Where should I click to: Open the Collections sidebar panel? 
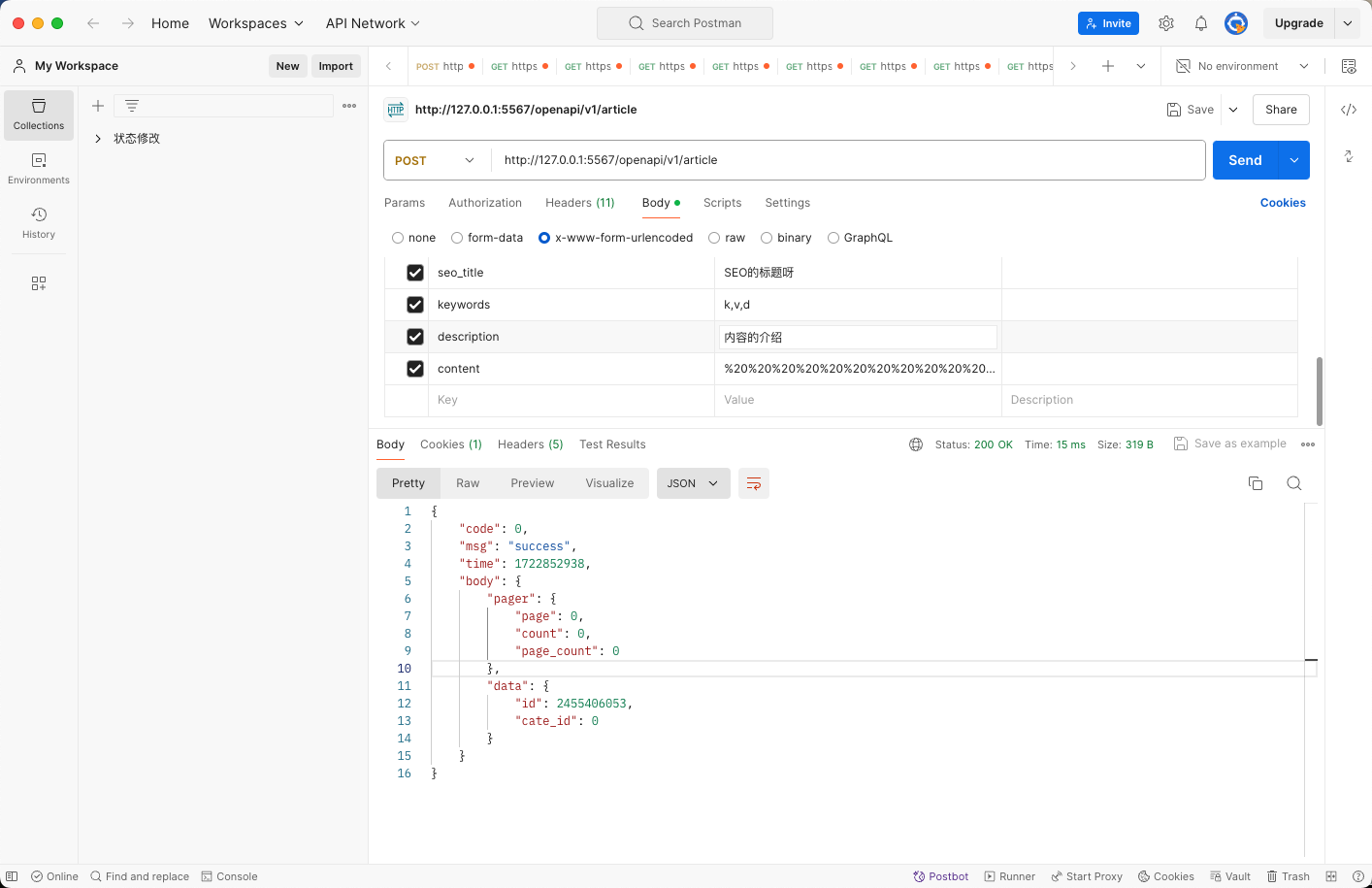39,115
